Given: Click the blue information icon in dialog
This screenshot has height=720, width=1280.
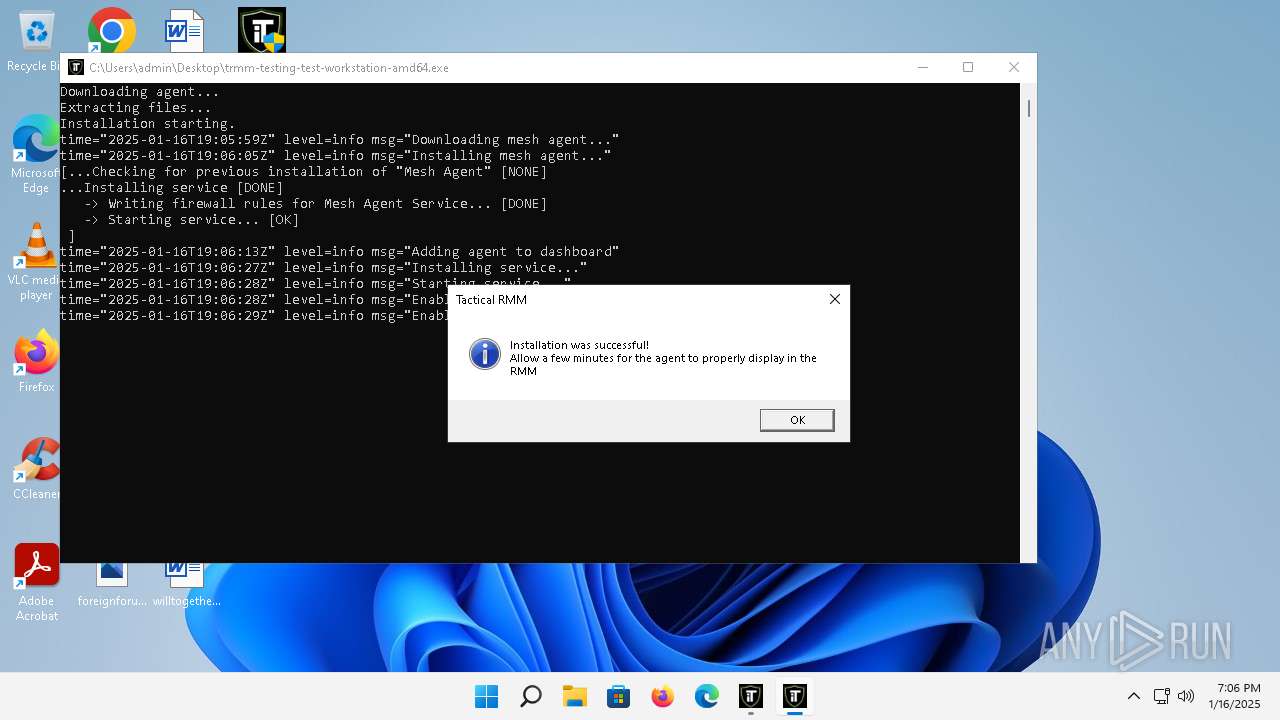Looking at the screenshot, I should point(485,354).
